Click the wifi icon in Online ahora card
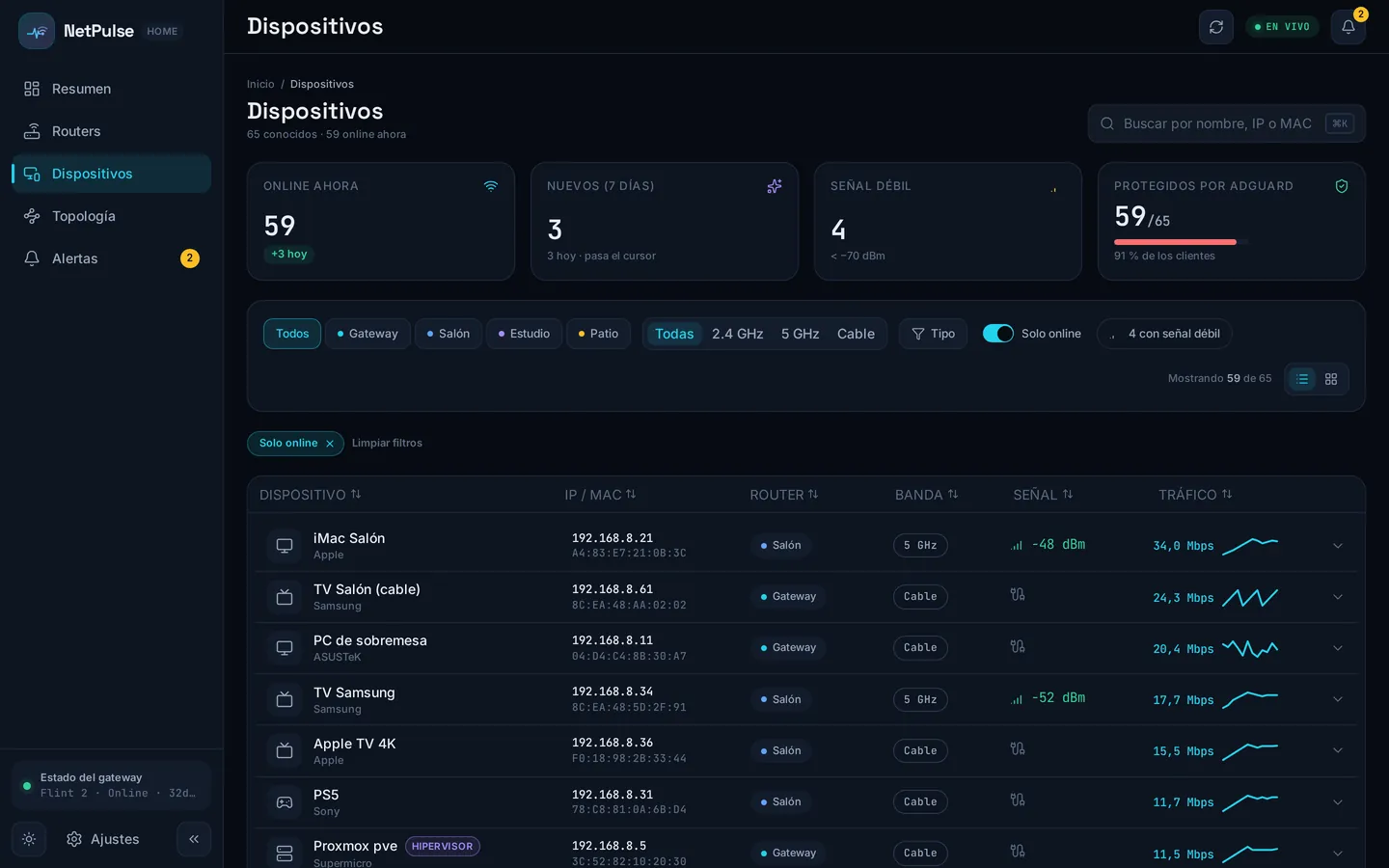 [x=491, y=186]
